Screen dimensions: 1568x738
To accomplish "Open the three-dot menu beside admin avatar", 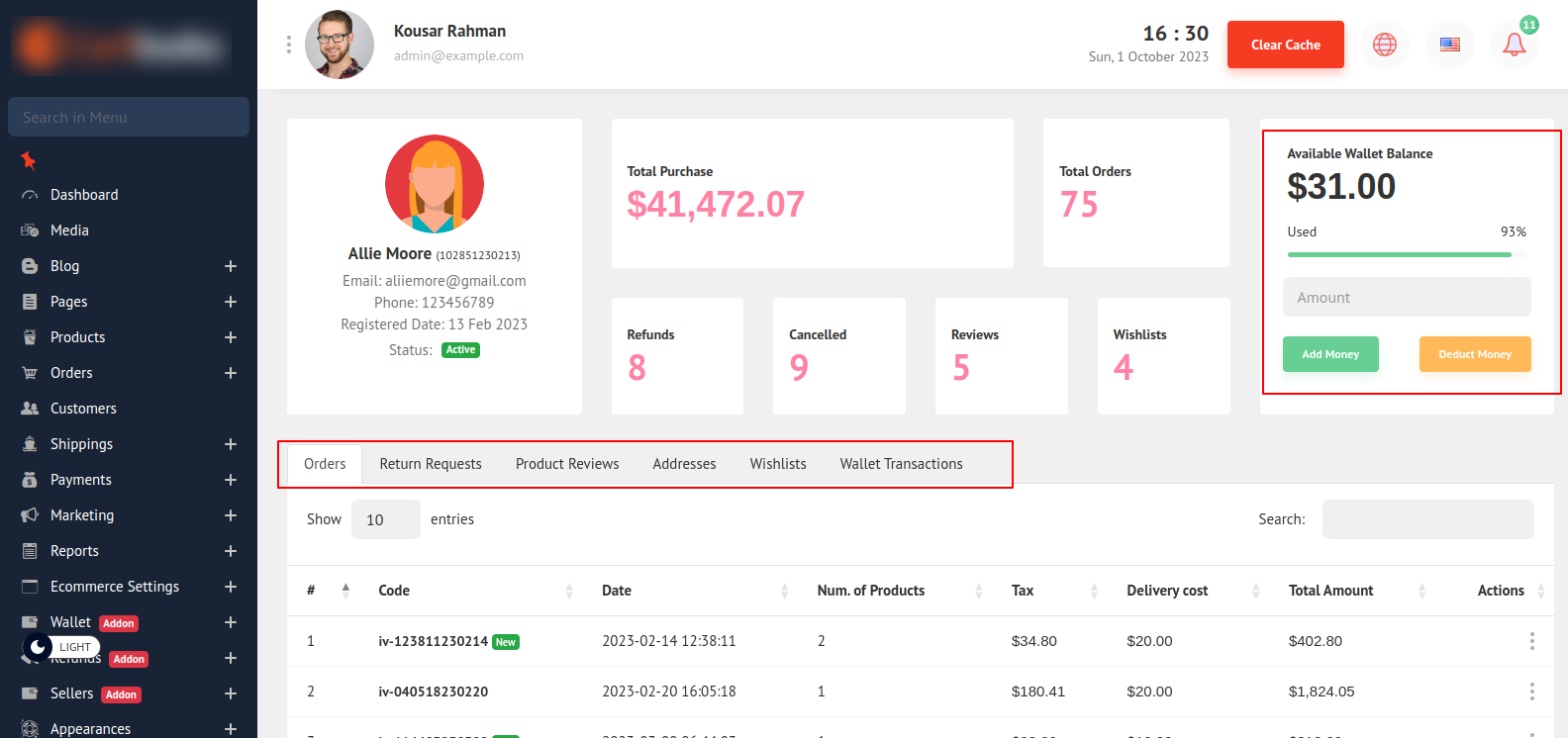I will coord(289,45).
